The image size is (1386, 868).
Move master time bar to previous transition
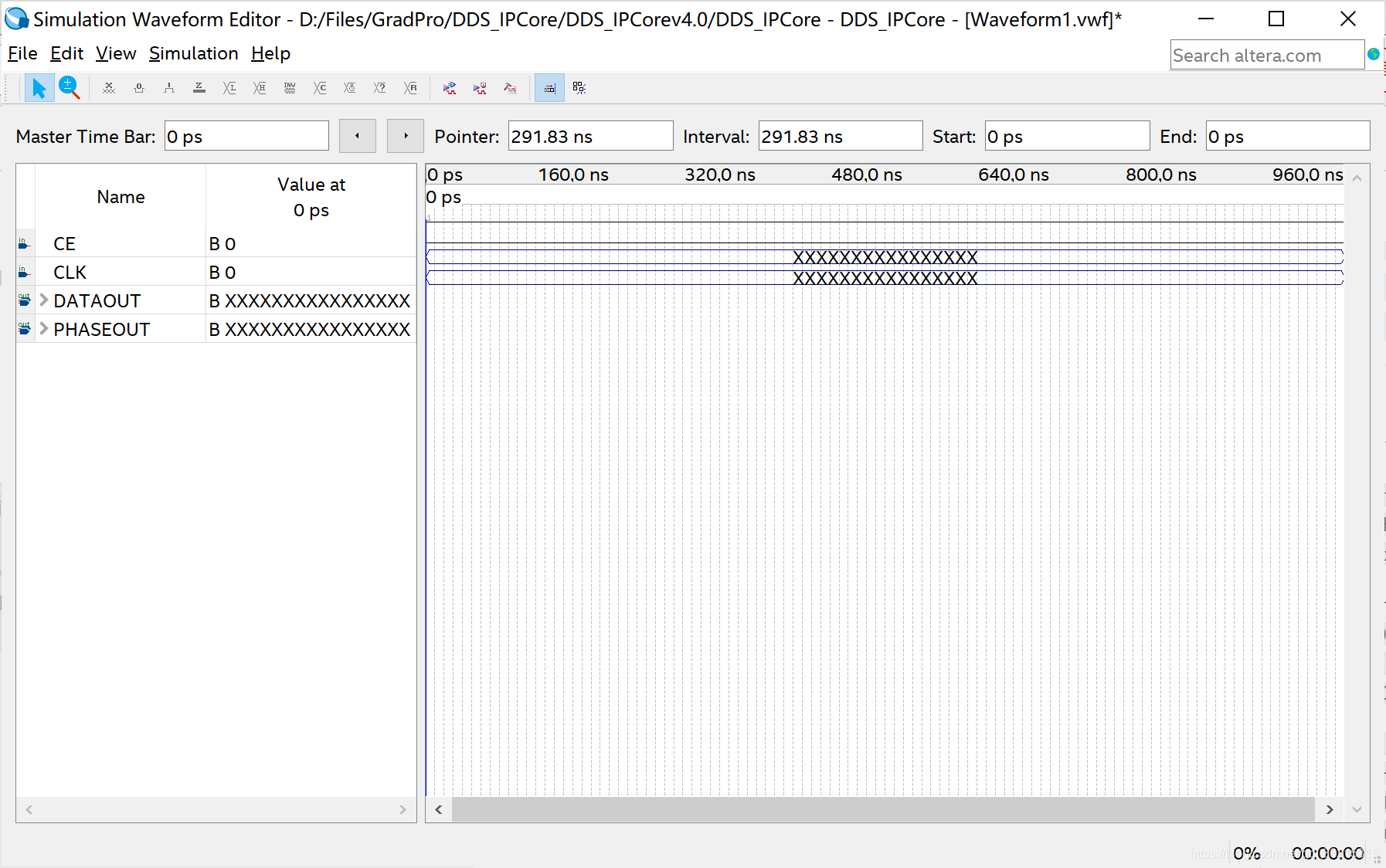[x=358, y=136]
